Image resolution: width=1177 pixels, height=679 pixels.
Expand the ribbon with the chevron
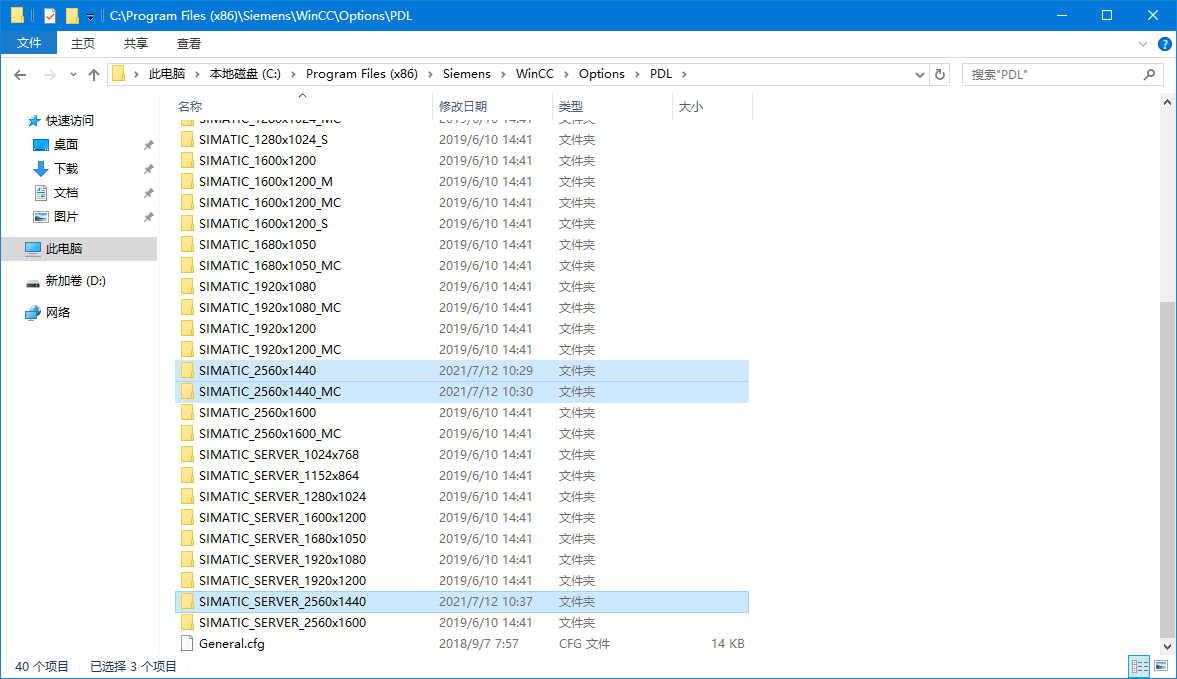coord(1142,44)
